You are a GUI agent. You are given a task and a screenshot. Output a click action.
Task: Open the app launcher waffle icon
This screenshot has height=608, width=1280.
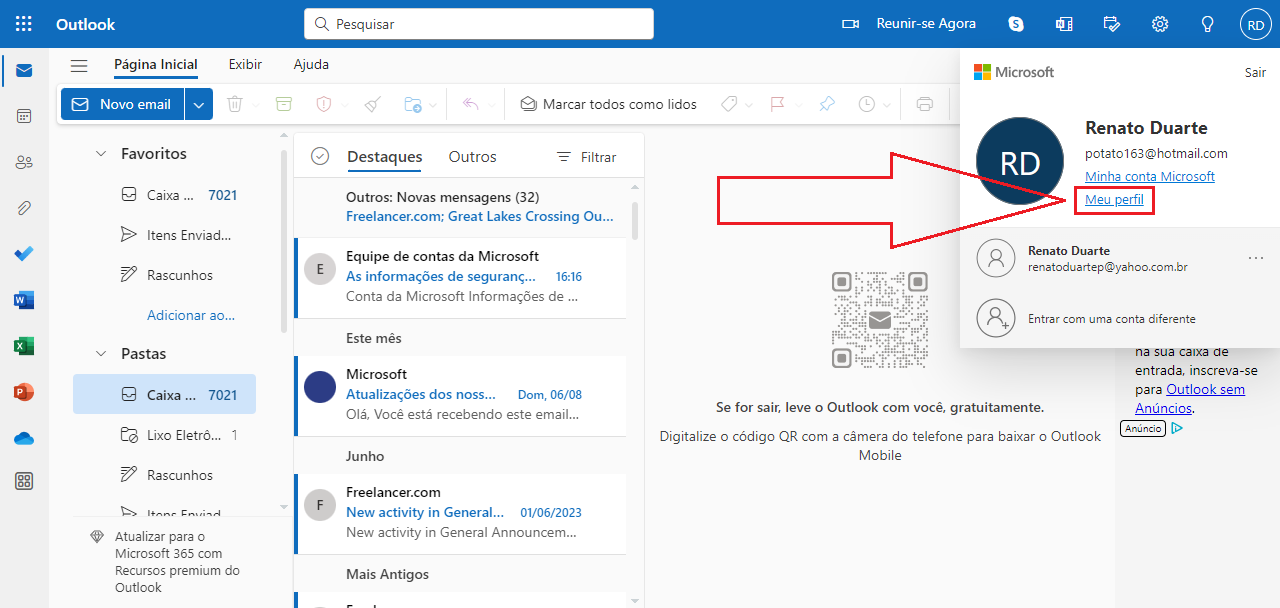coord(24,24)
